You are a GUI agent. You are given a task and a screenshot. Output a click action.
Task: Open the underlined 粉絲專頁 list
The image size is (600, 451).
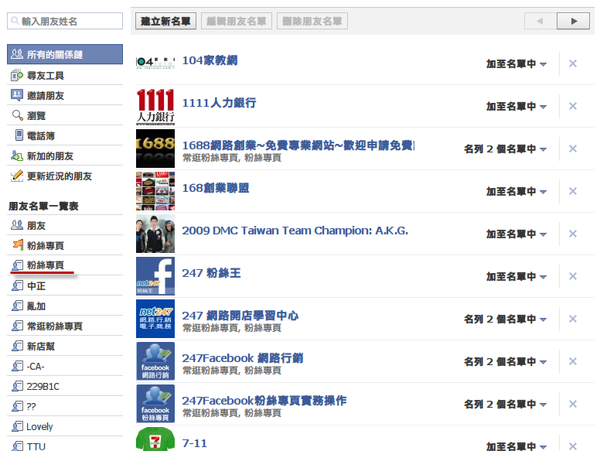(x=65, y=265)
